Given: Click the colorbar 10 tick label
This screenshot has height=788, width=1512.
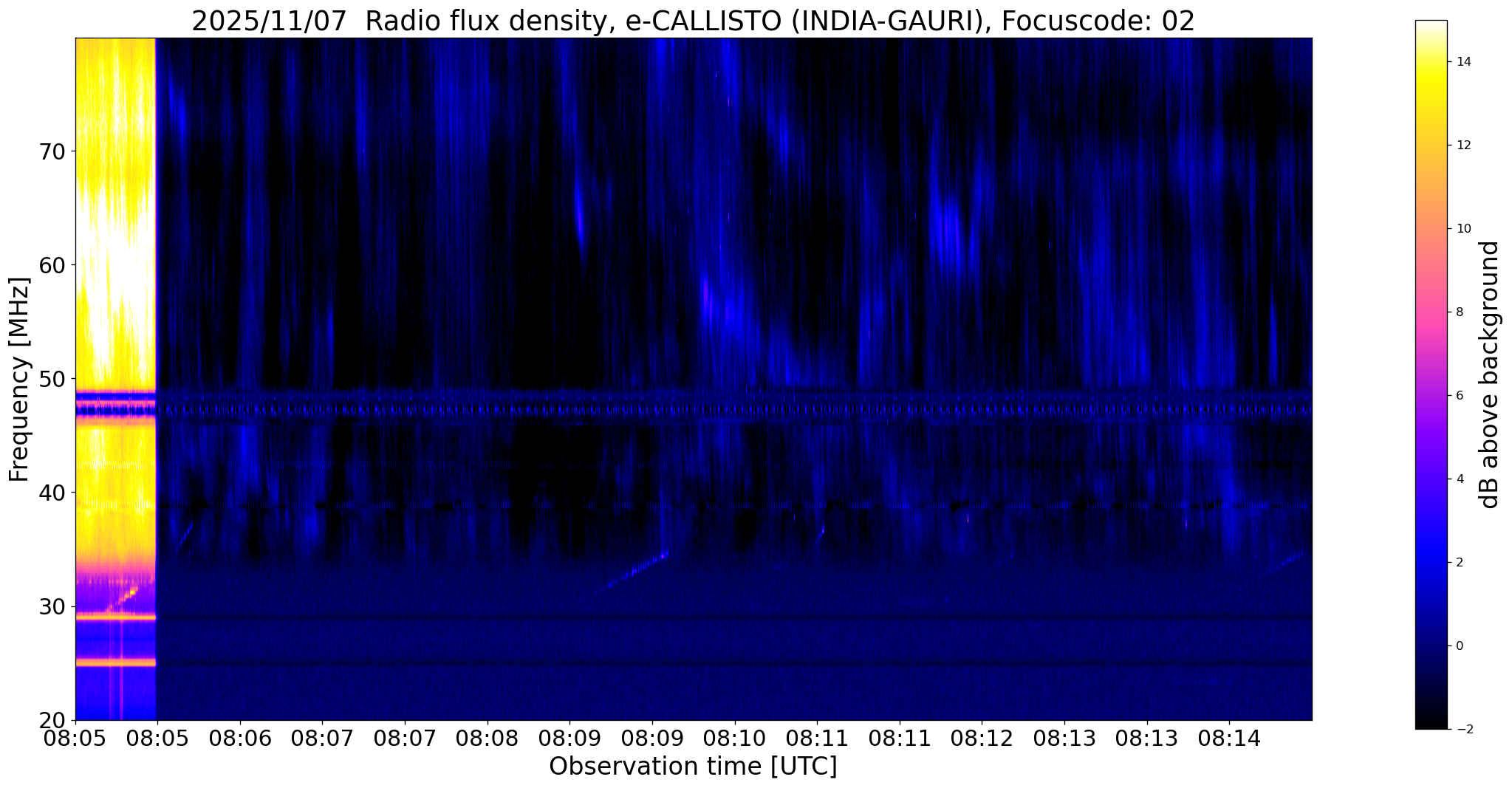Looking at the screenshot, I should [x=1463, y=229].
